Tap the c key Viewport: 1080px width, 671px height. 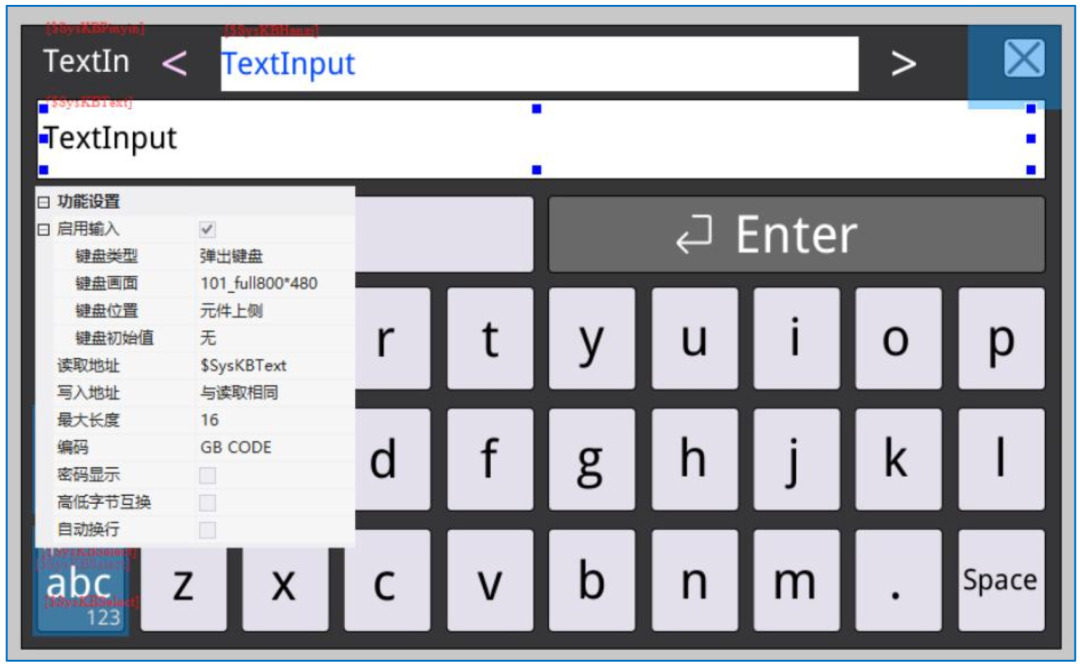pyautogui.click(x=387, y=580)
